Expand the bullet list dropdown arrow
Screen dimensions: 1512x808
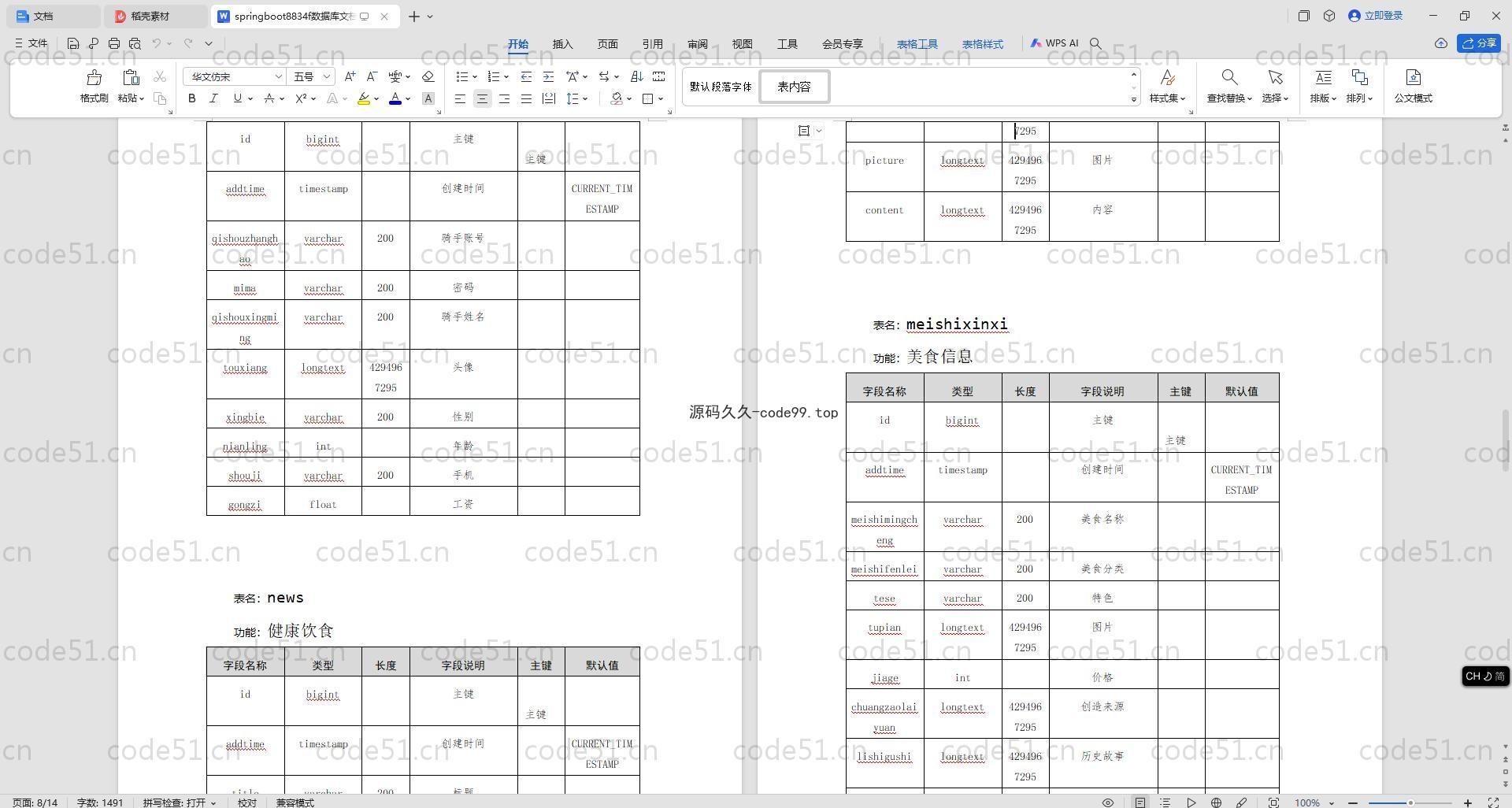(x=475, y=76)
